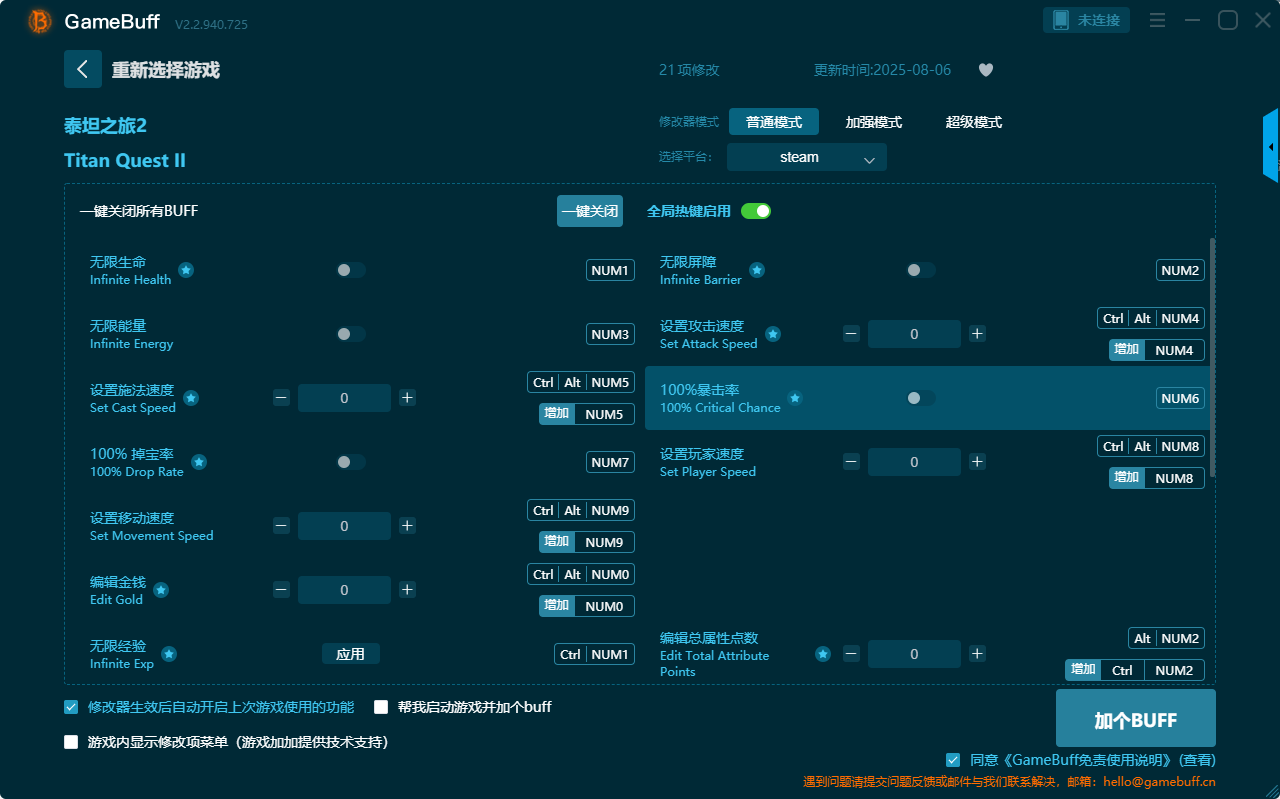
Task: Expand the blue side panel arrow at the right edge
Action: point(1271,146)
